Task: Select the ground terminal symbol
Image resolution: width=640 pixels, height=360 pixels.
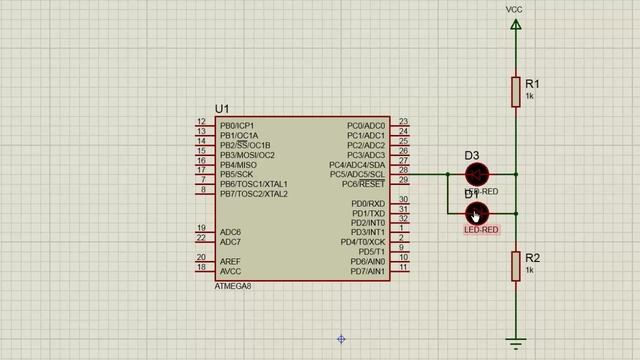Action: coord(516,344)
